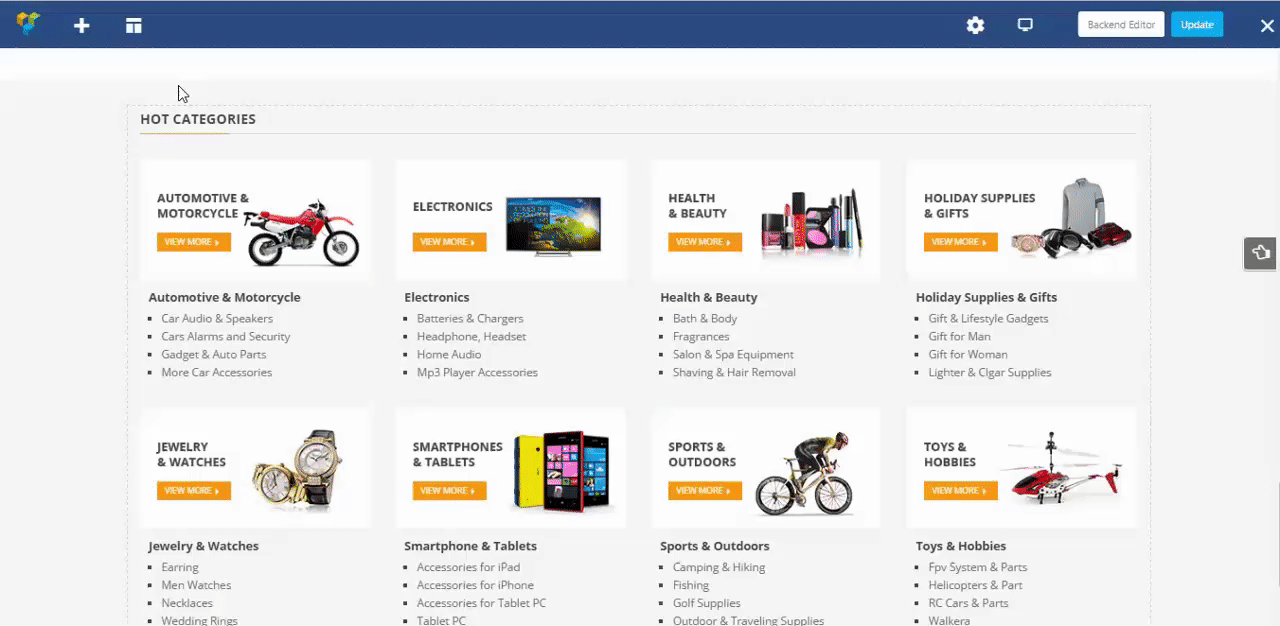Open responsive preview monitor icon

point(1025,25)
